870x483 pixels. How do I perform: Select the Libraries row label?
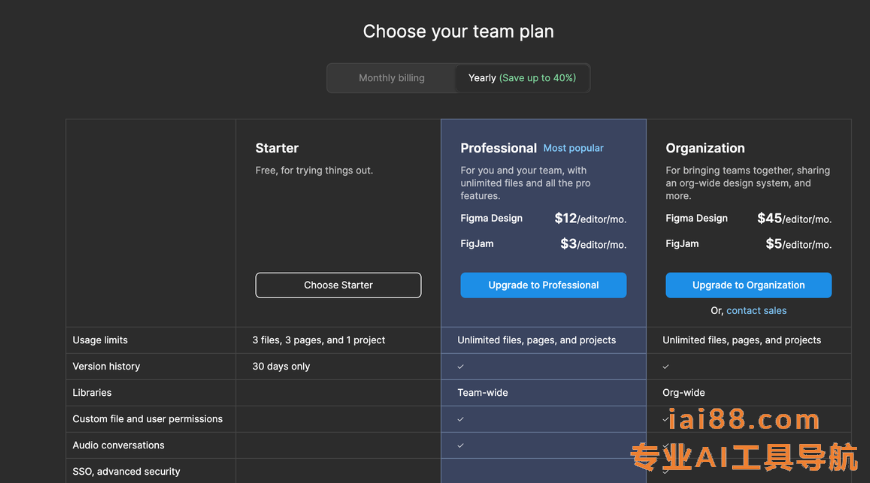[92, 393]
